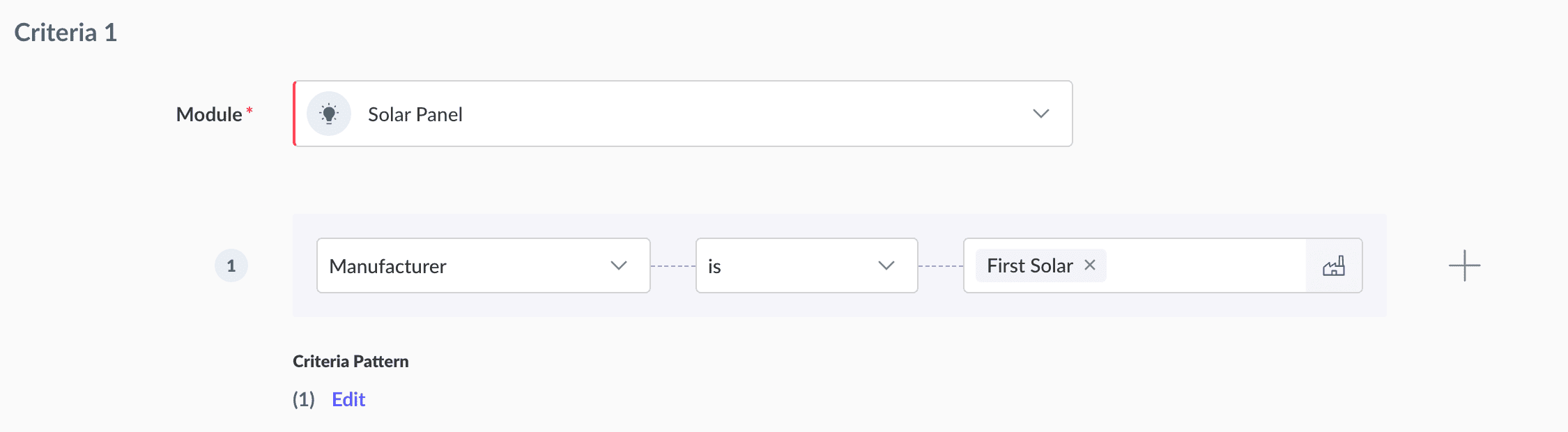Click the lightbulb icon in Module field
This screenshot has height=432, width=1568.
329,114
